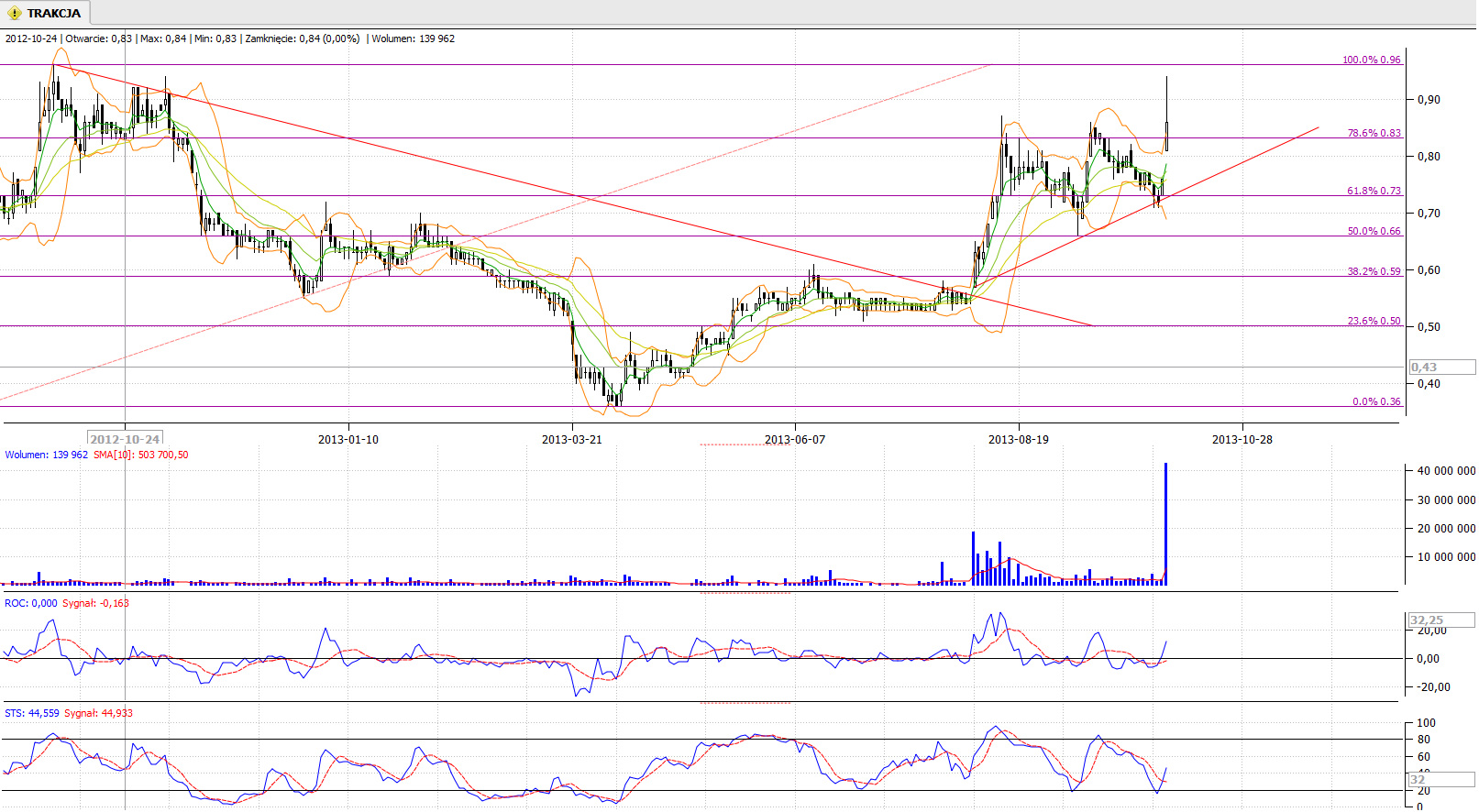Click the 0,43 price cursor box
Screen dimensions: 1479x812
(1442, 368)
